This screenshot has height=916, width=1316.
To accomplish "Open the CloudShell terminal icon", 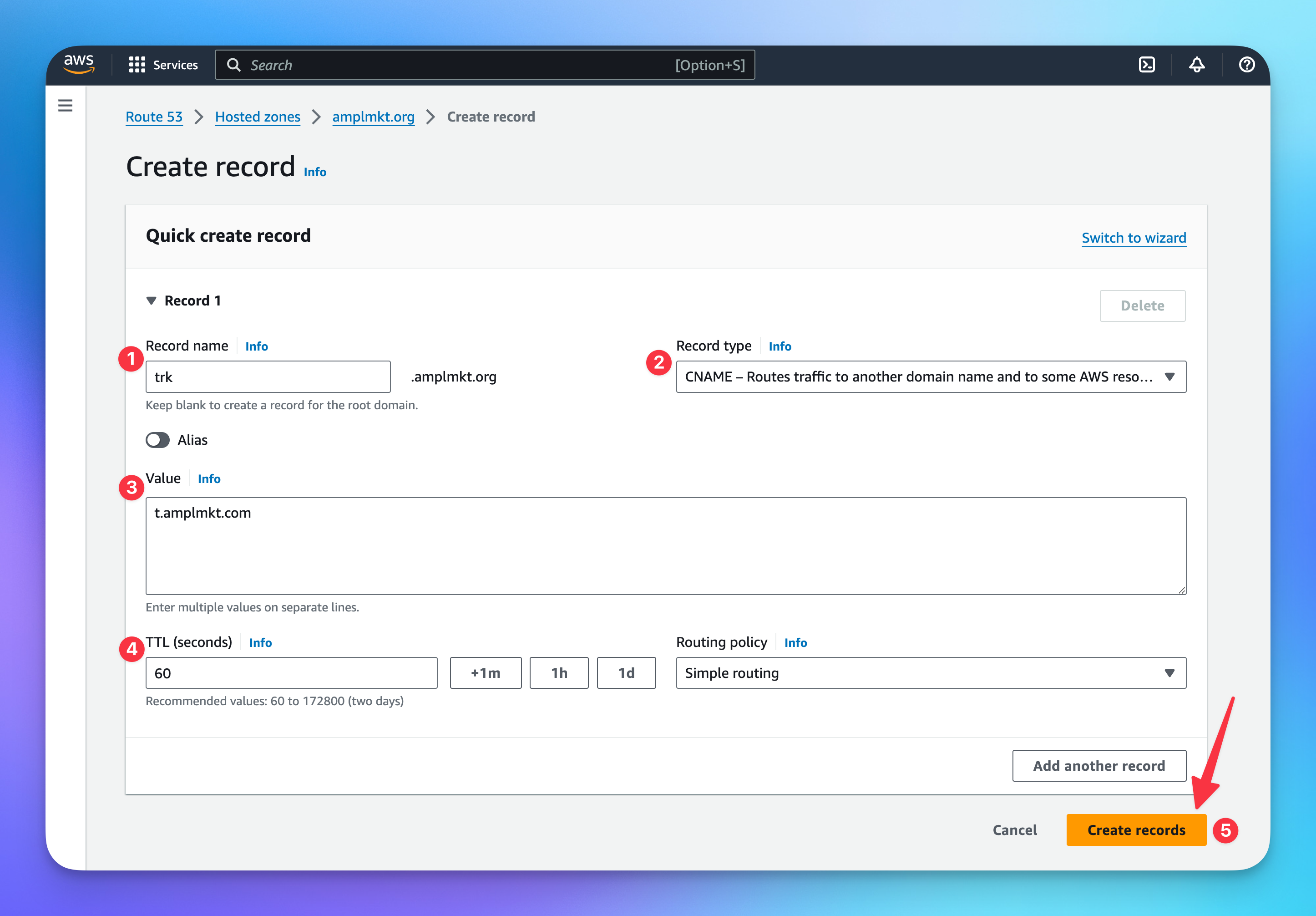I will pyautogui.click(x=1146, y=65).
